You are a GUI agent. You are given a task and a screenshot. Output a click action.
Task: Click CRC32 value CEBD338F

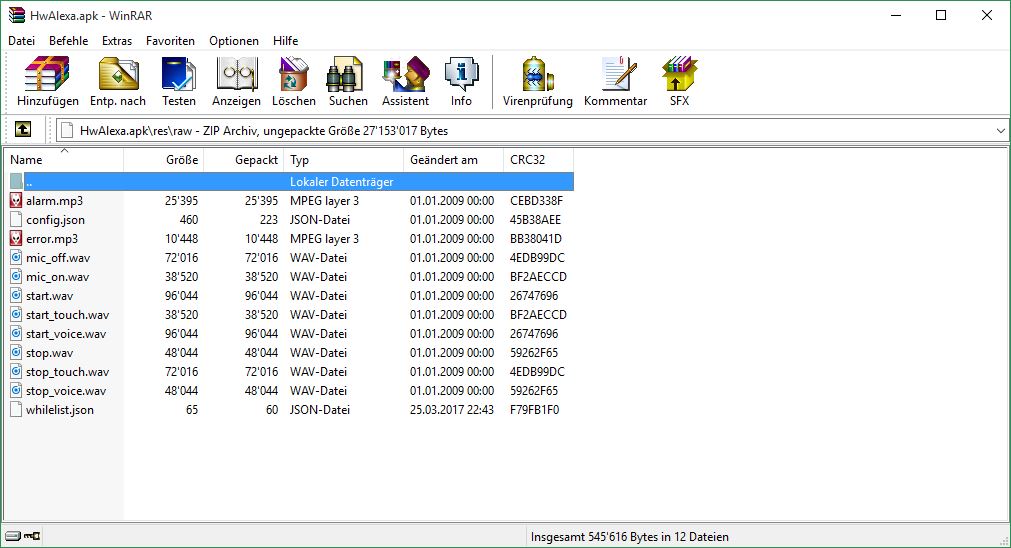tap(536, 201)
